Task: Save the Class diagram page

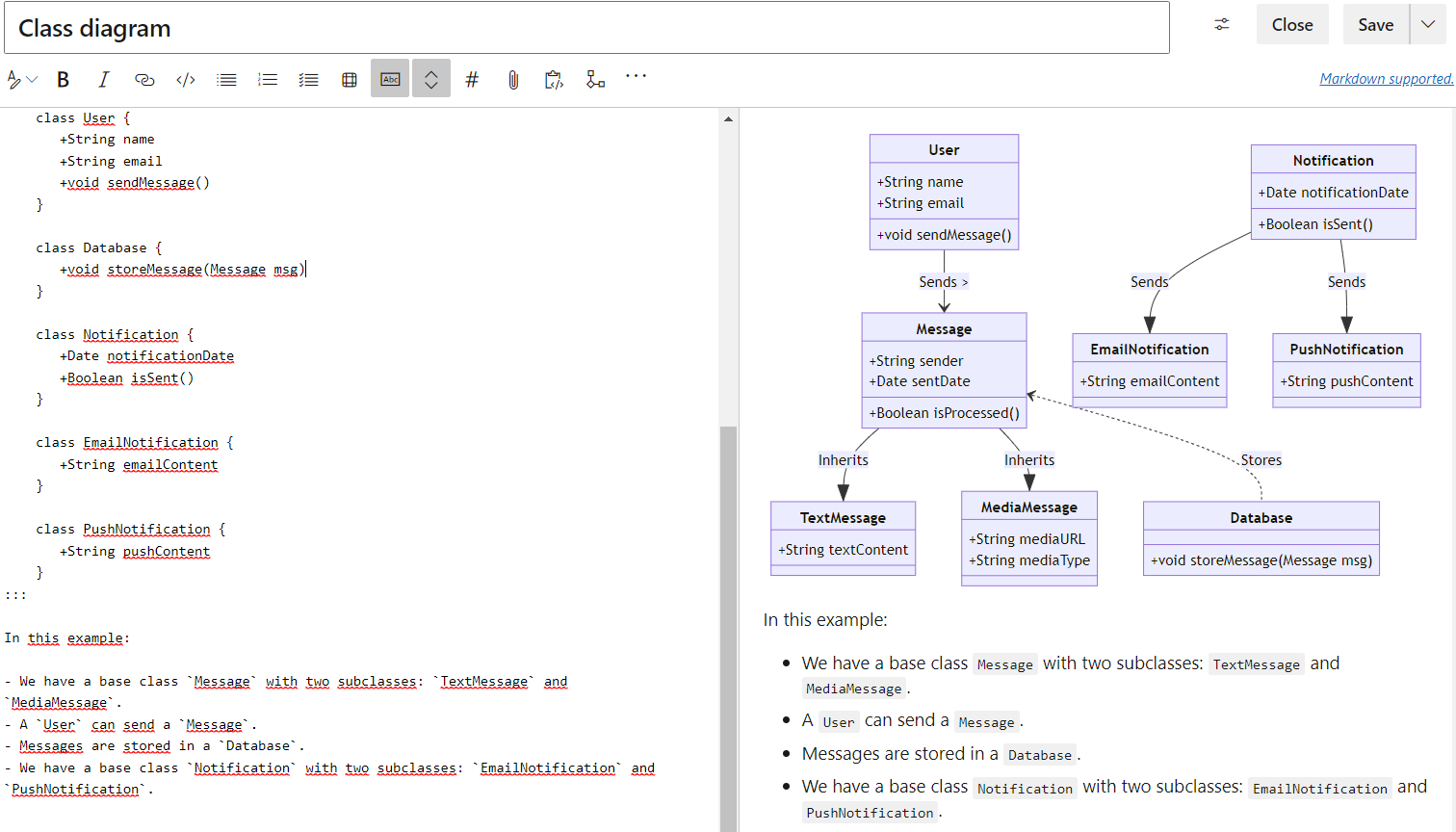Action: (x=1375, y=24)
